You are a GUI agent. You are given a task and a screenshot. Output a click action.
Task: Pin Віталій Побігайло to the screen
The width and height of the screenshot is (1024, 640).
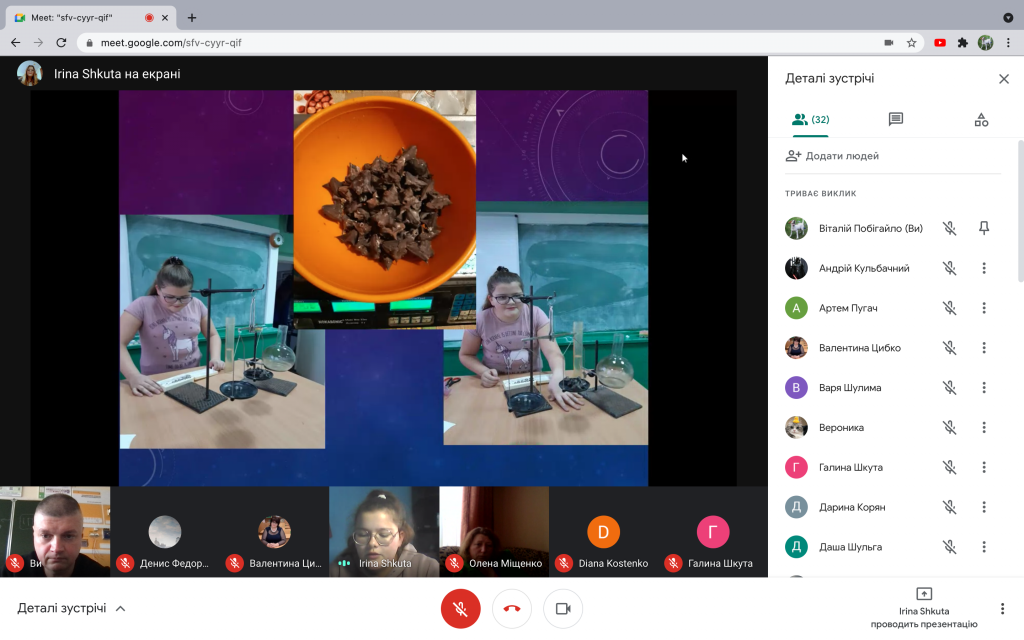984,228
